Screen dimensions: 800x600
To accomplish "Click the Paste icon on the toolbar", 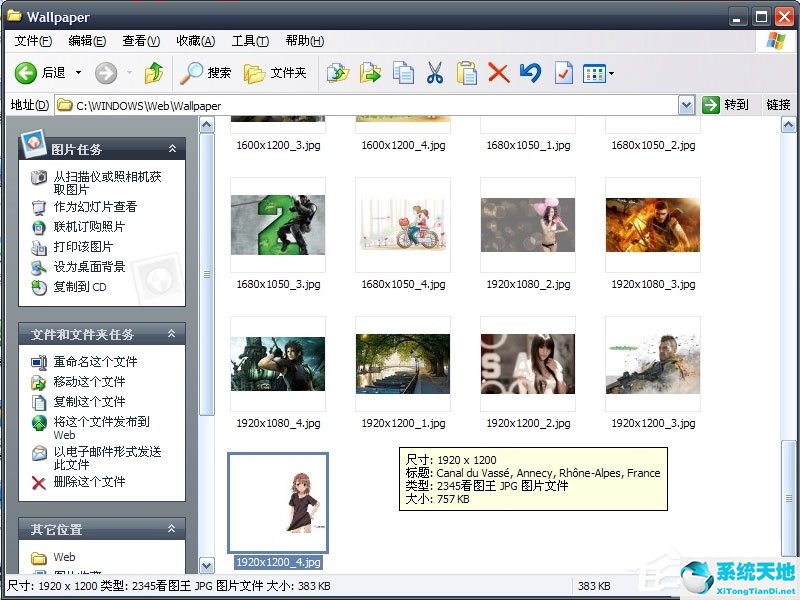I will (466, 73).
